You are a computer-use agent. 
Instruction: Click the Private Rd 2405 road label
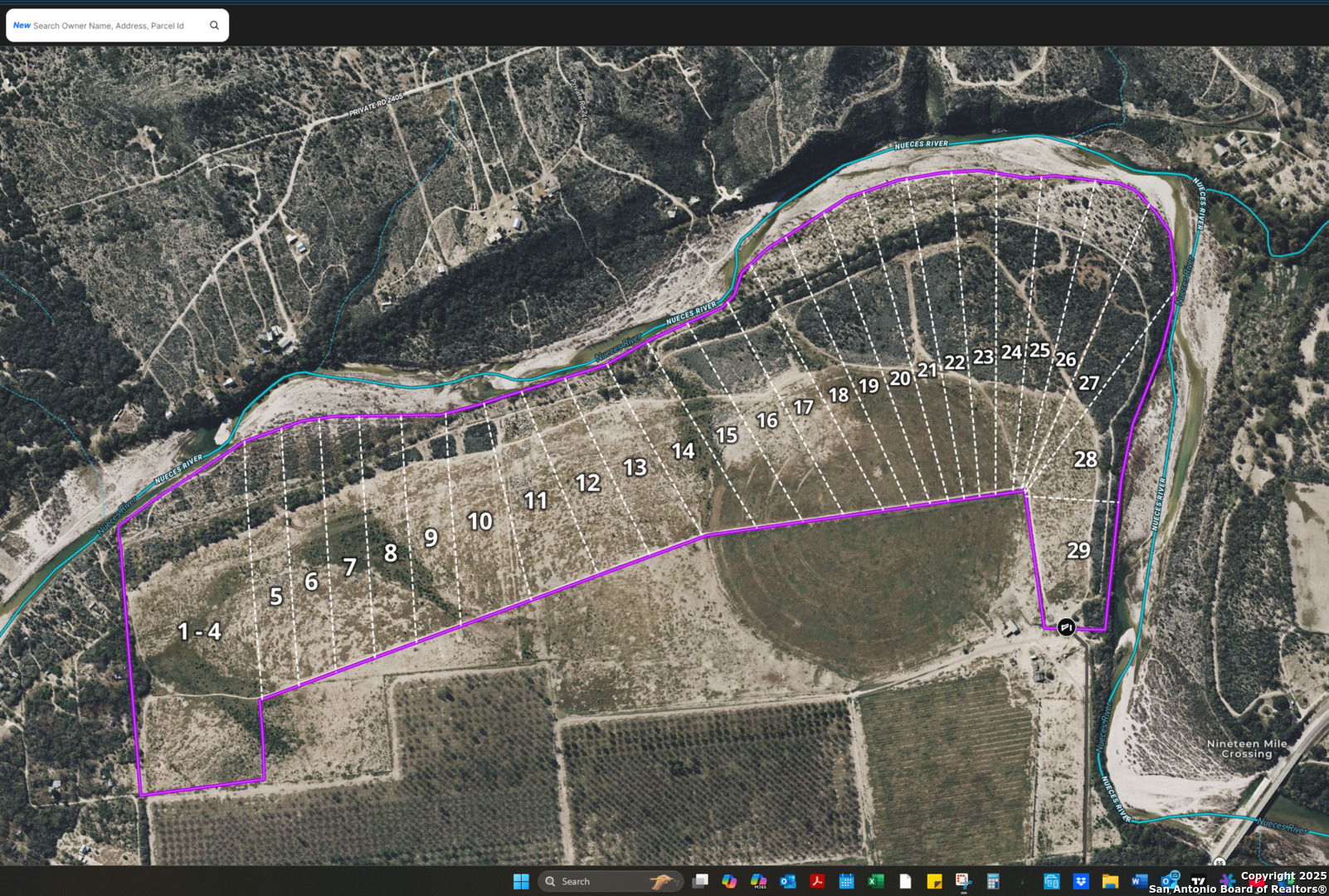[x=376, y=105]
